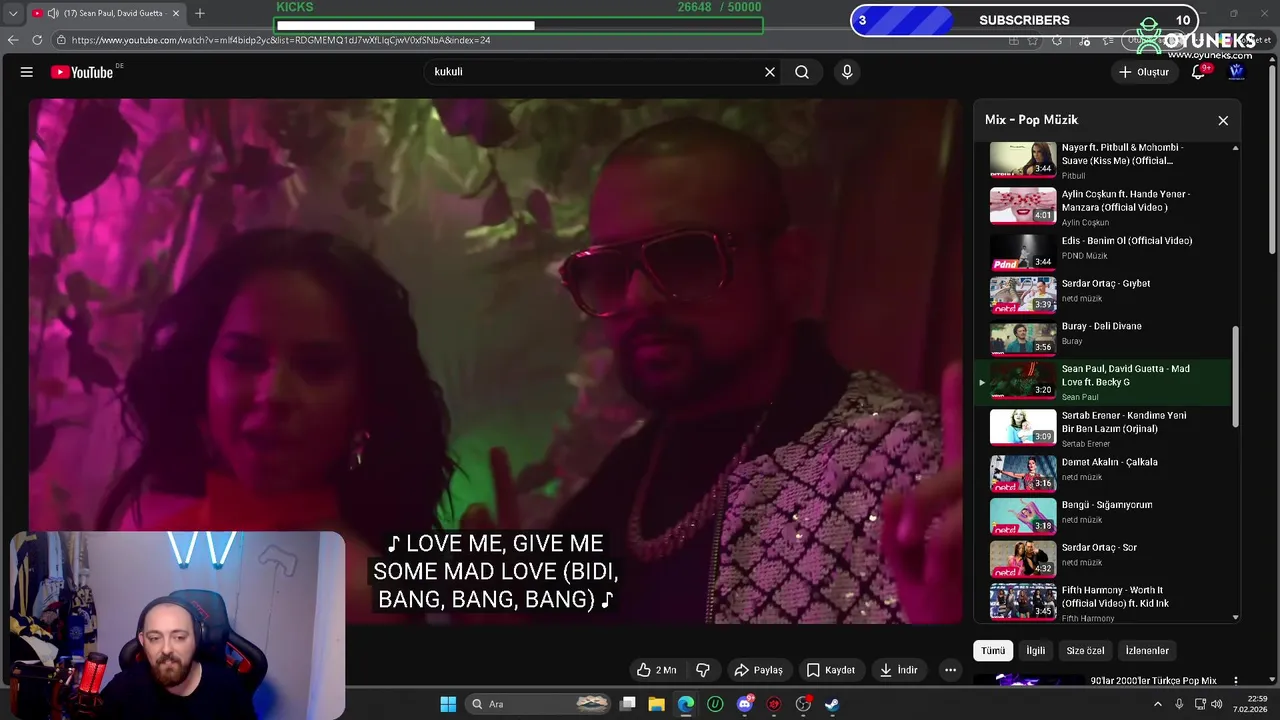Clear the 'kukuli' search text
The image size is (1280, 720).
(x=770, y=72)
